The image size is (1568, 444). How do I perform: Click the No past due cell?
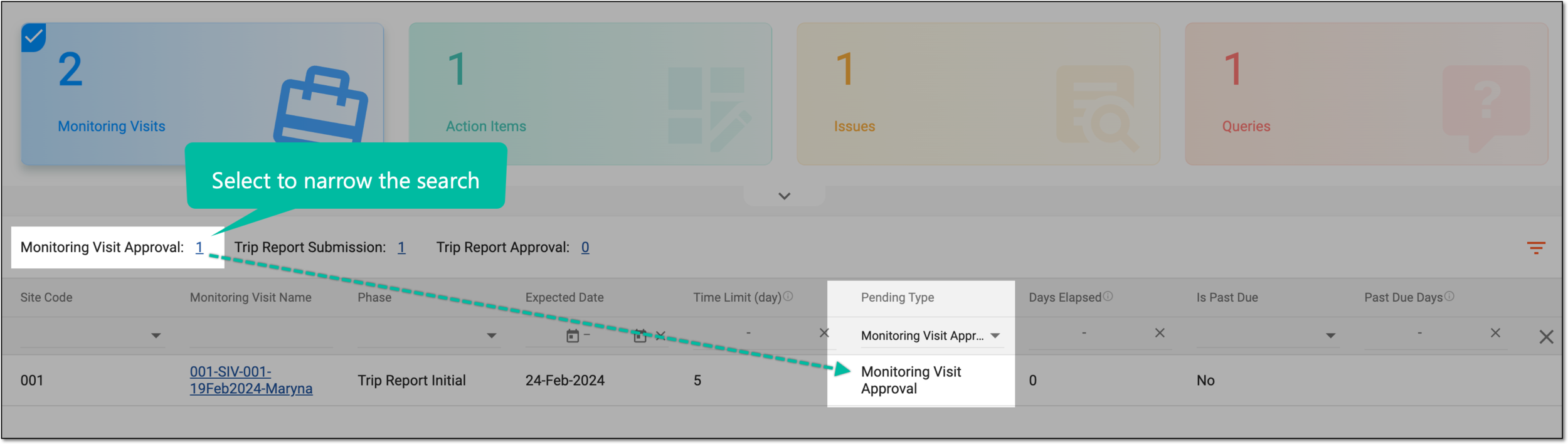(x=1205, y=381)
